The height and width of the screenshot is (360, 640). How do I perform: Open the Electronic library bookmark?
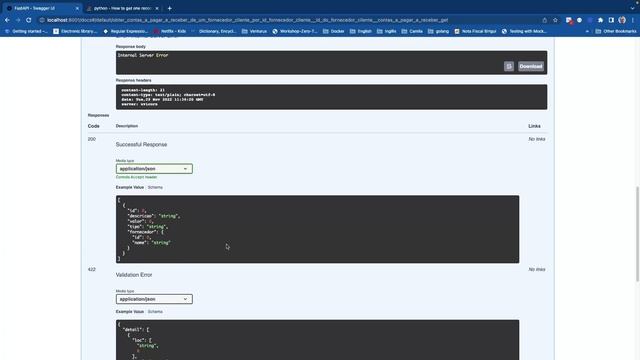tap(76, 31)
